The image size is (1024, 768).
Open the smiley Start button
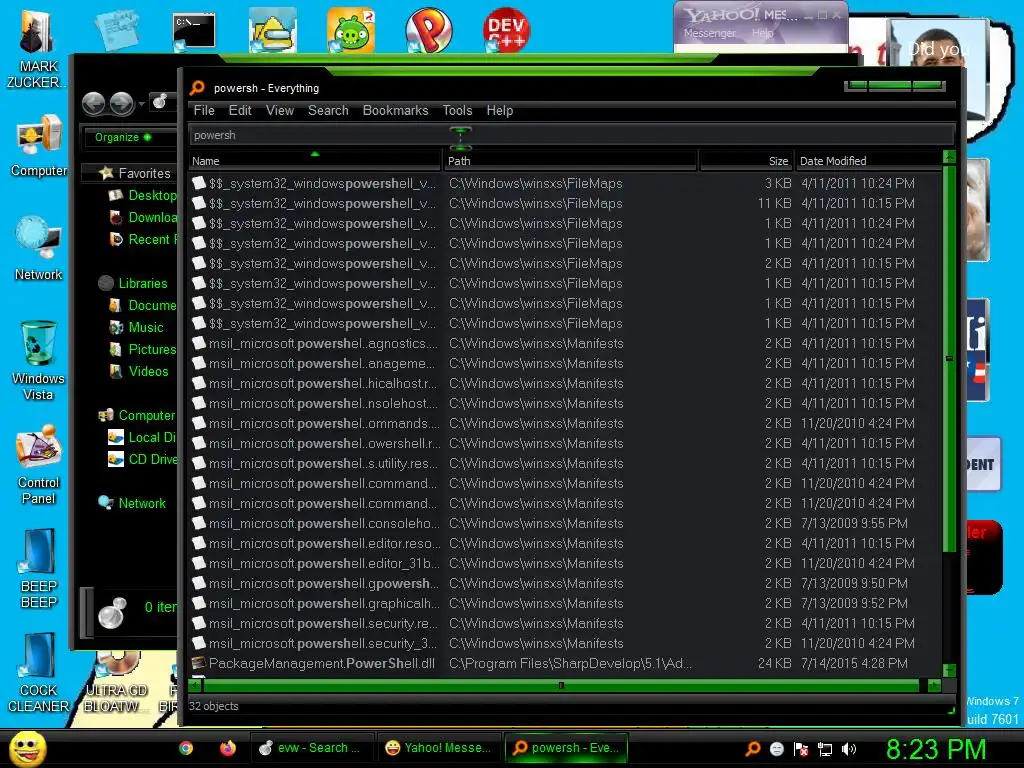(x=27, y=748)
